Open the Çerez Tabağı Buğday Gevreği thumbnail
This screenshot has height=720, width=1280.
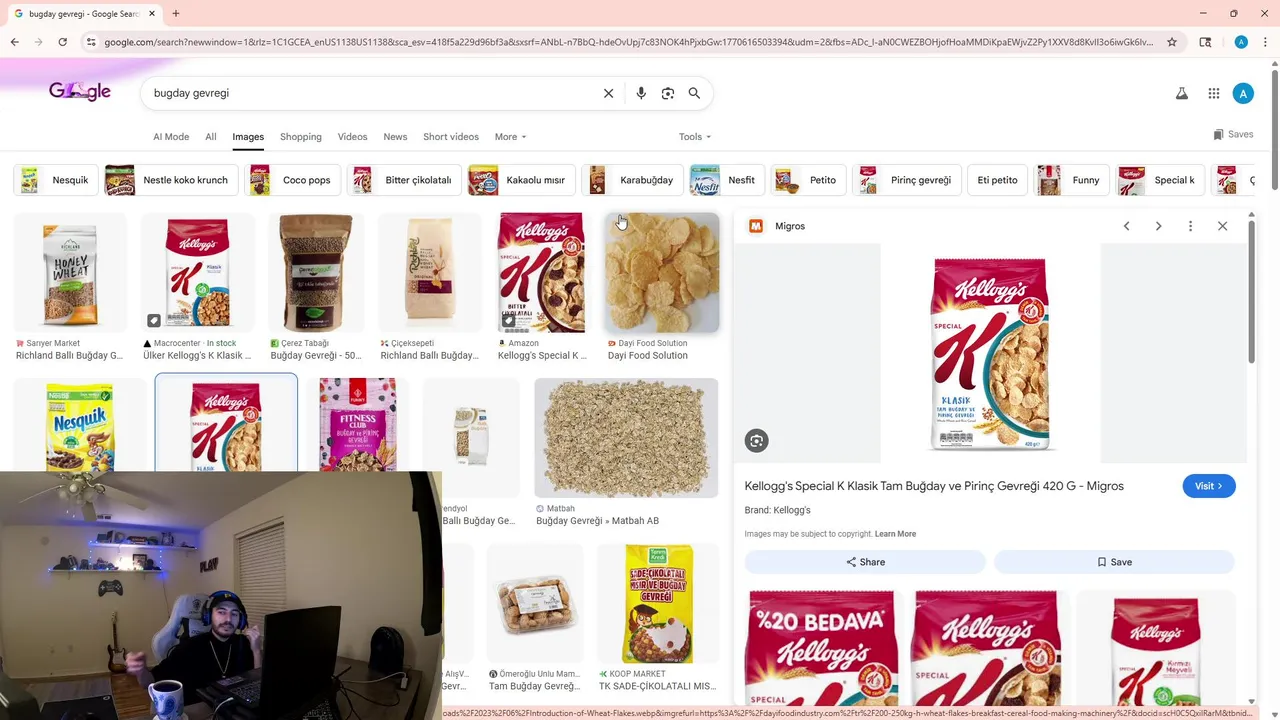[x=315, y=273]
